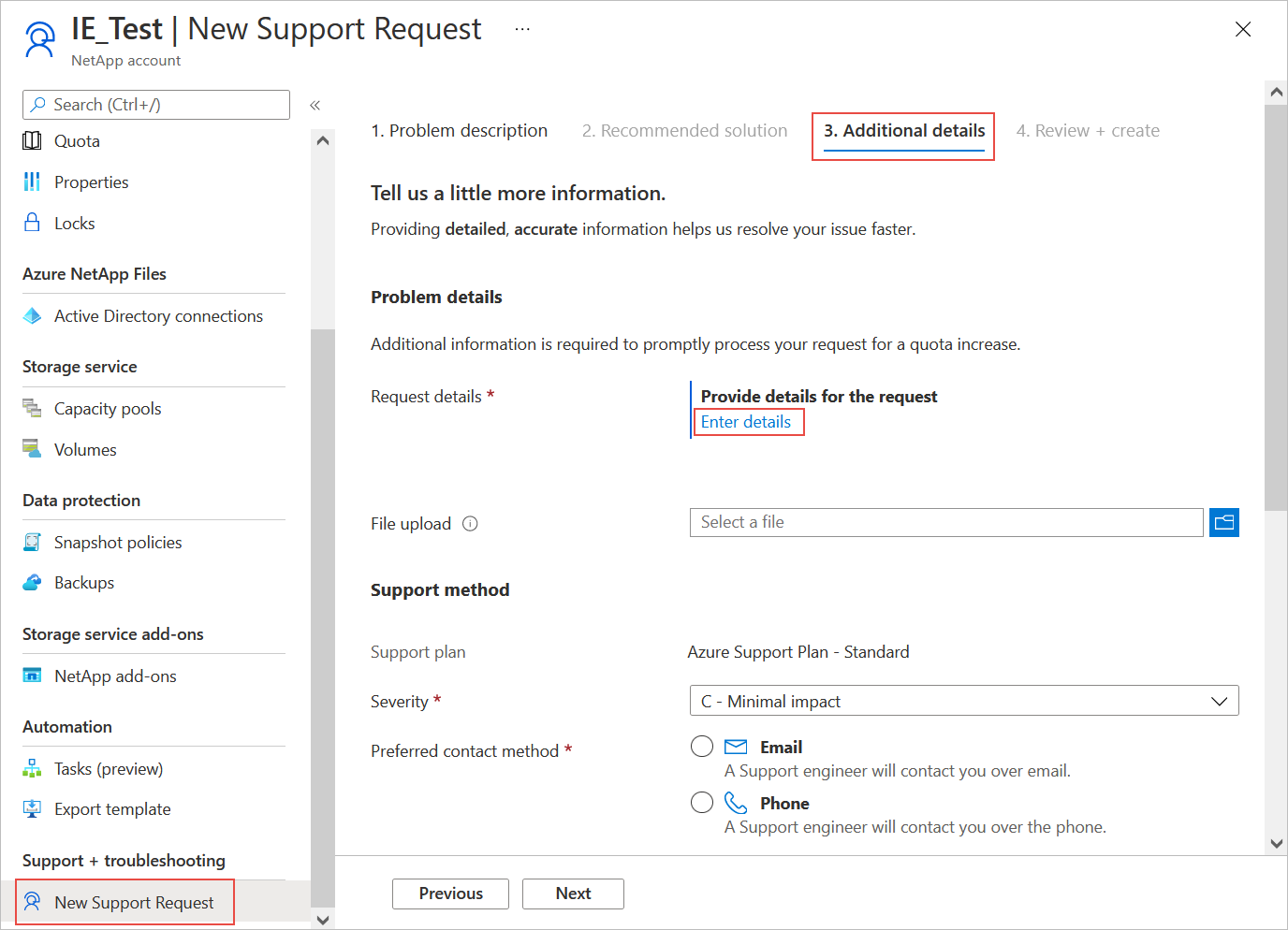Viewport: 1288px width, 930px height.
Task: View Backups under Data protection
Action: (84, 582)
